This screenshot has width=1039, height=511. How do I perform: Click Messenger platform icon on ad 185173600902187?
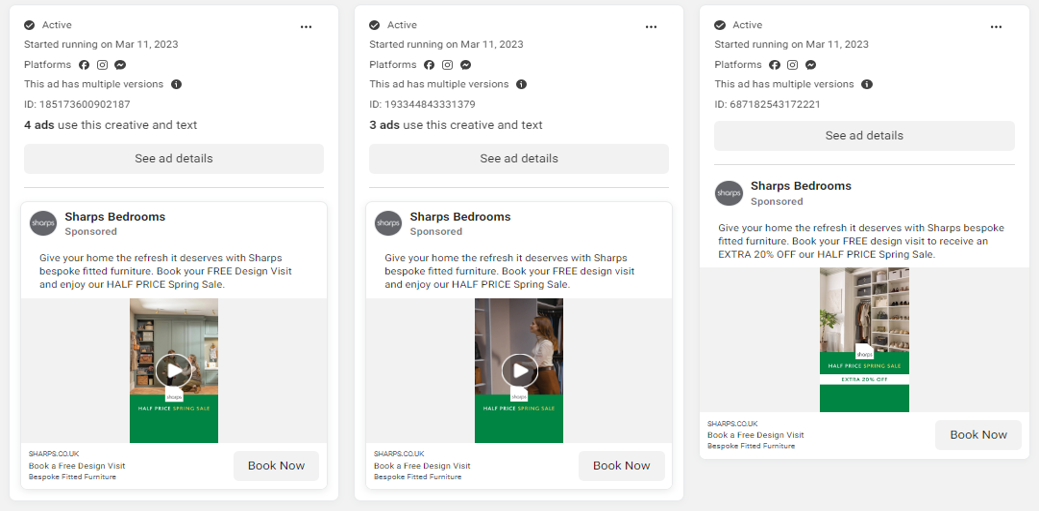tap(120, 65)
